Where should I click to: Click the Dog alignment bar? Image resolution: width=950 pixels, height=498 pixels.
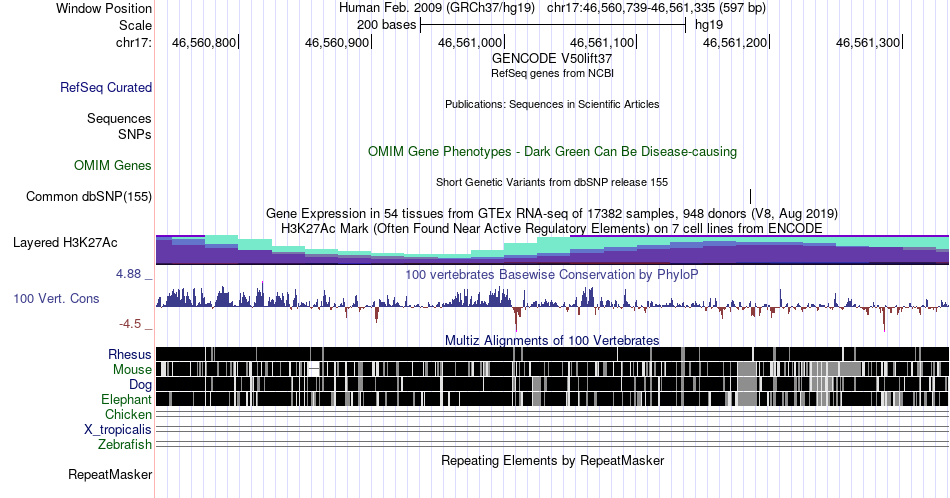point(552,384)
